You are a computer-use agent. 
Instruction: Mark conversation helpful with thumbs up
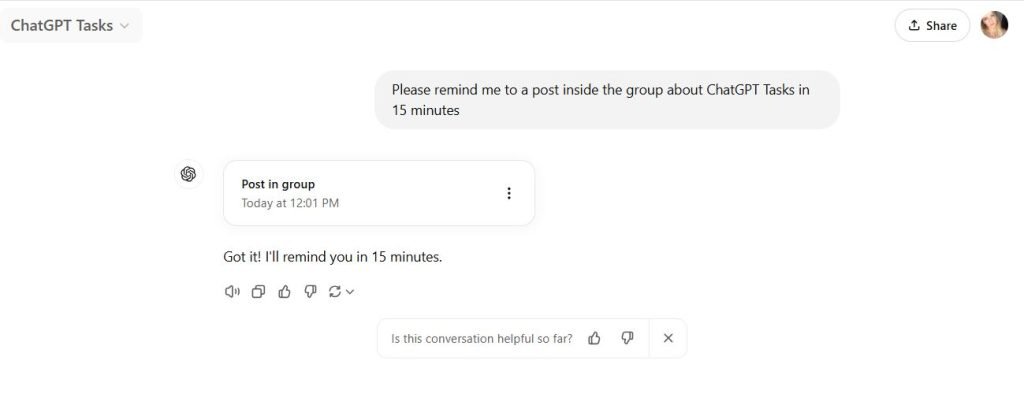click(595, 338)
